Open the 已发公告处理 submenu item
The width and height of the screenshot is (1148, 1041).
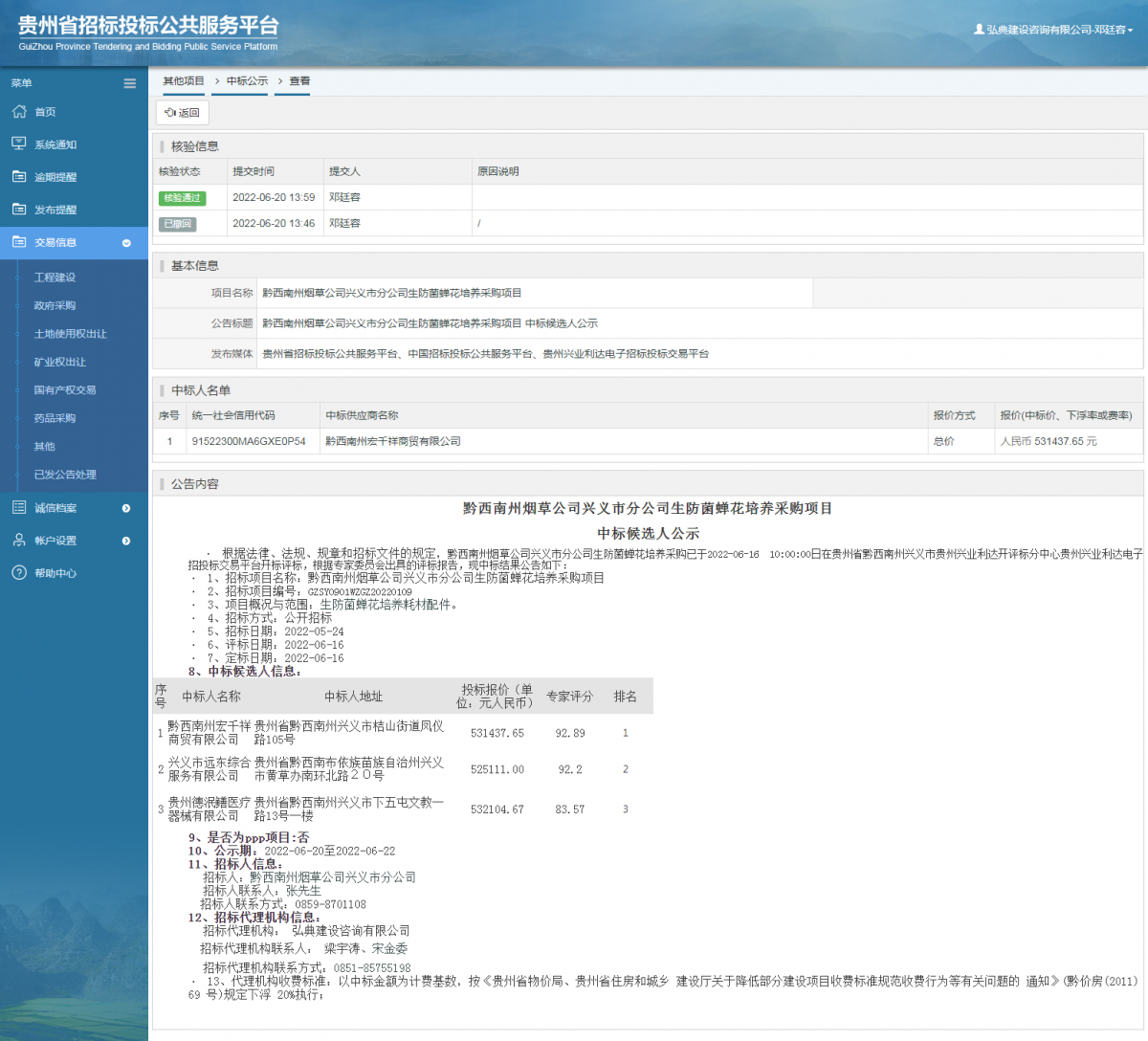(65, 475)
